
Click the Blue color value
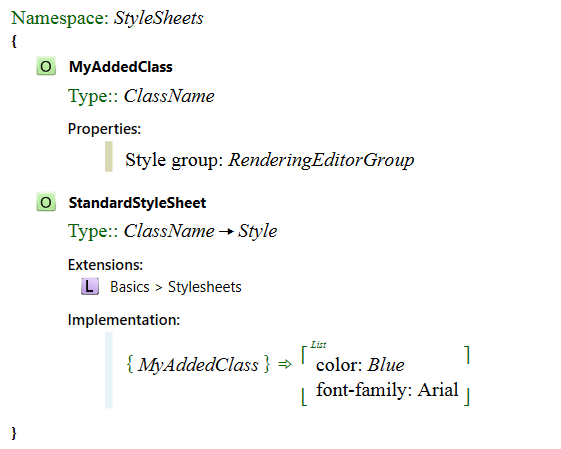pos(386,365)
